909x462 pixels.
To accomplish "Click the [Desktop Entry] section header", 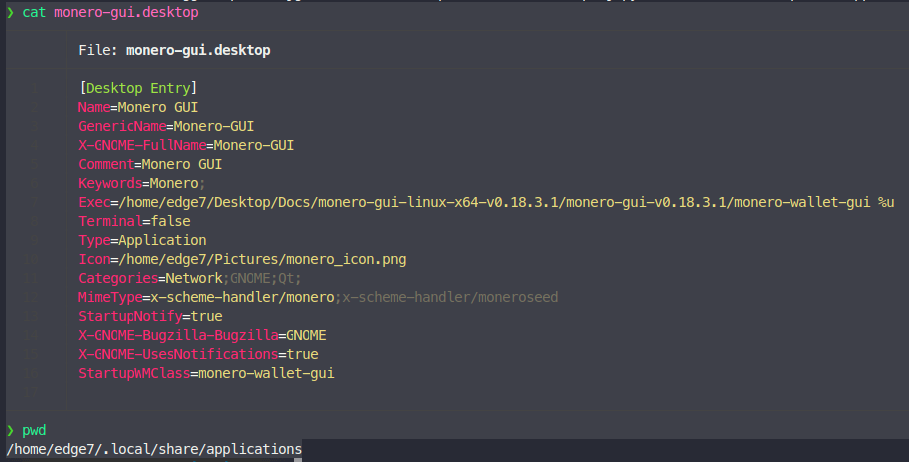I will tap(137, 88).
